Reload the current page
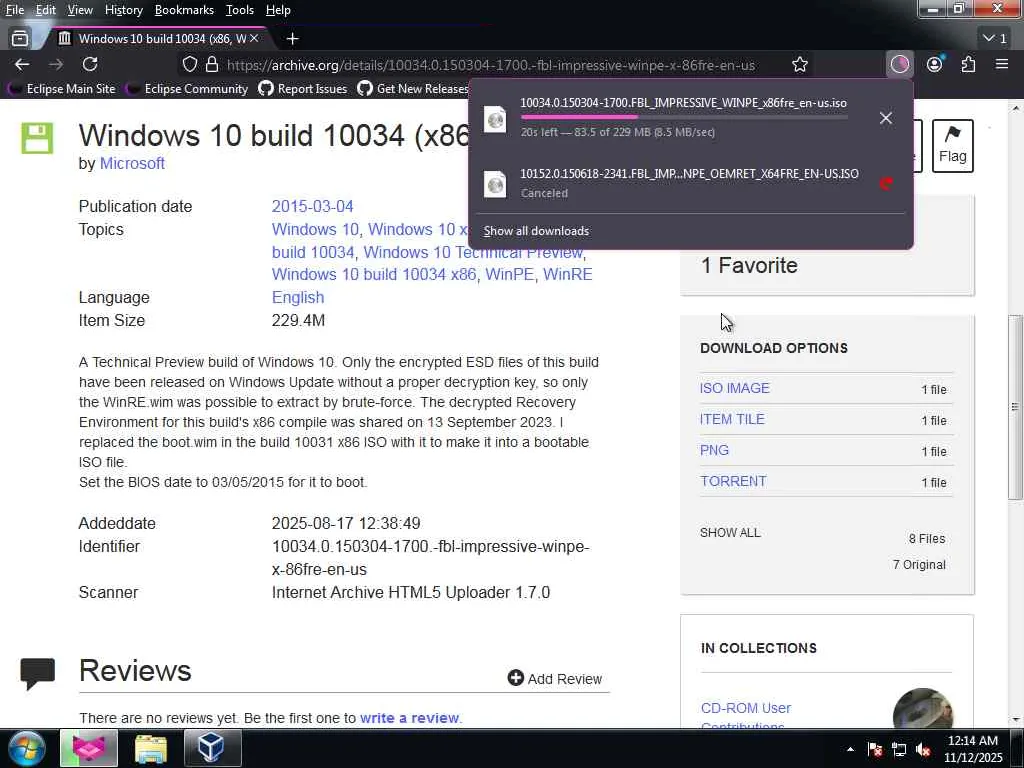The image size is (1024, 768). point(90,65)
